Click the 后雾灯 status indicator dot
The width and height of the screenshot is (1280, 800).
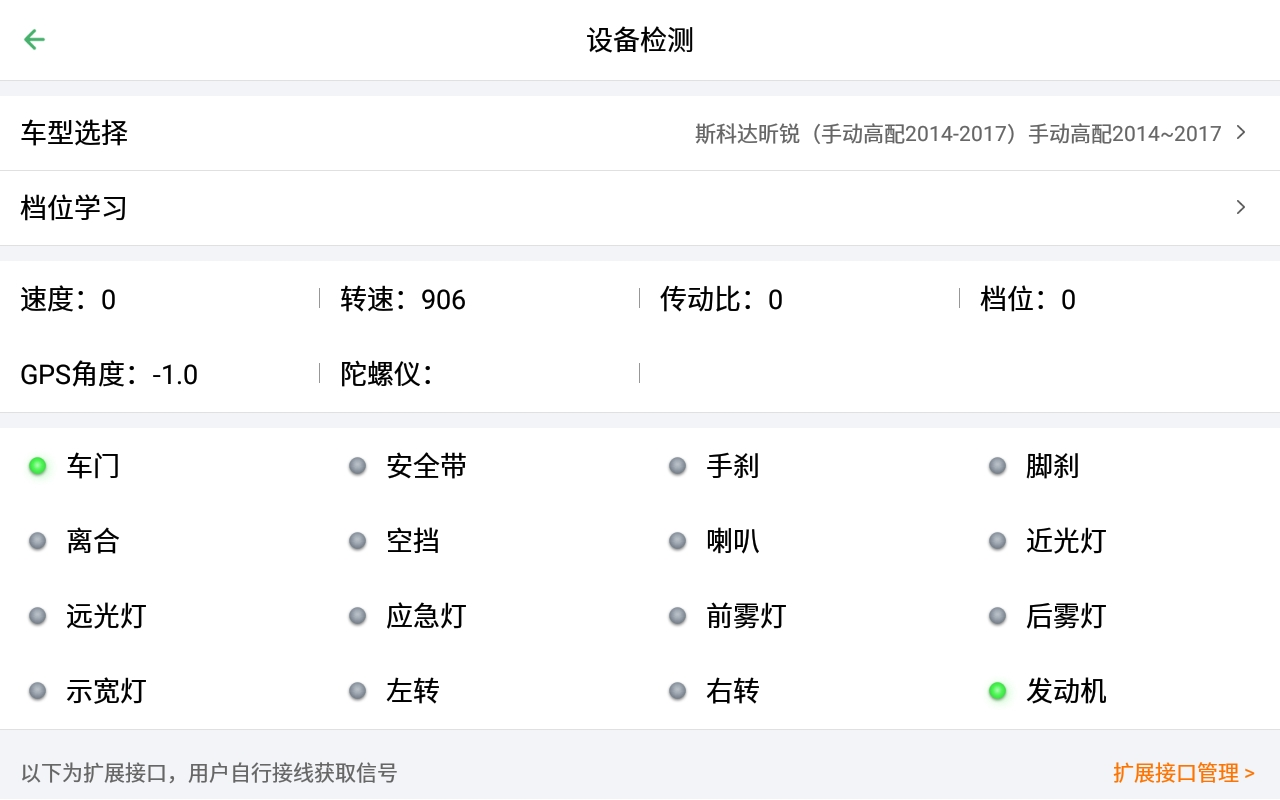[x=998, y=616]
